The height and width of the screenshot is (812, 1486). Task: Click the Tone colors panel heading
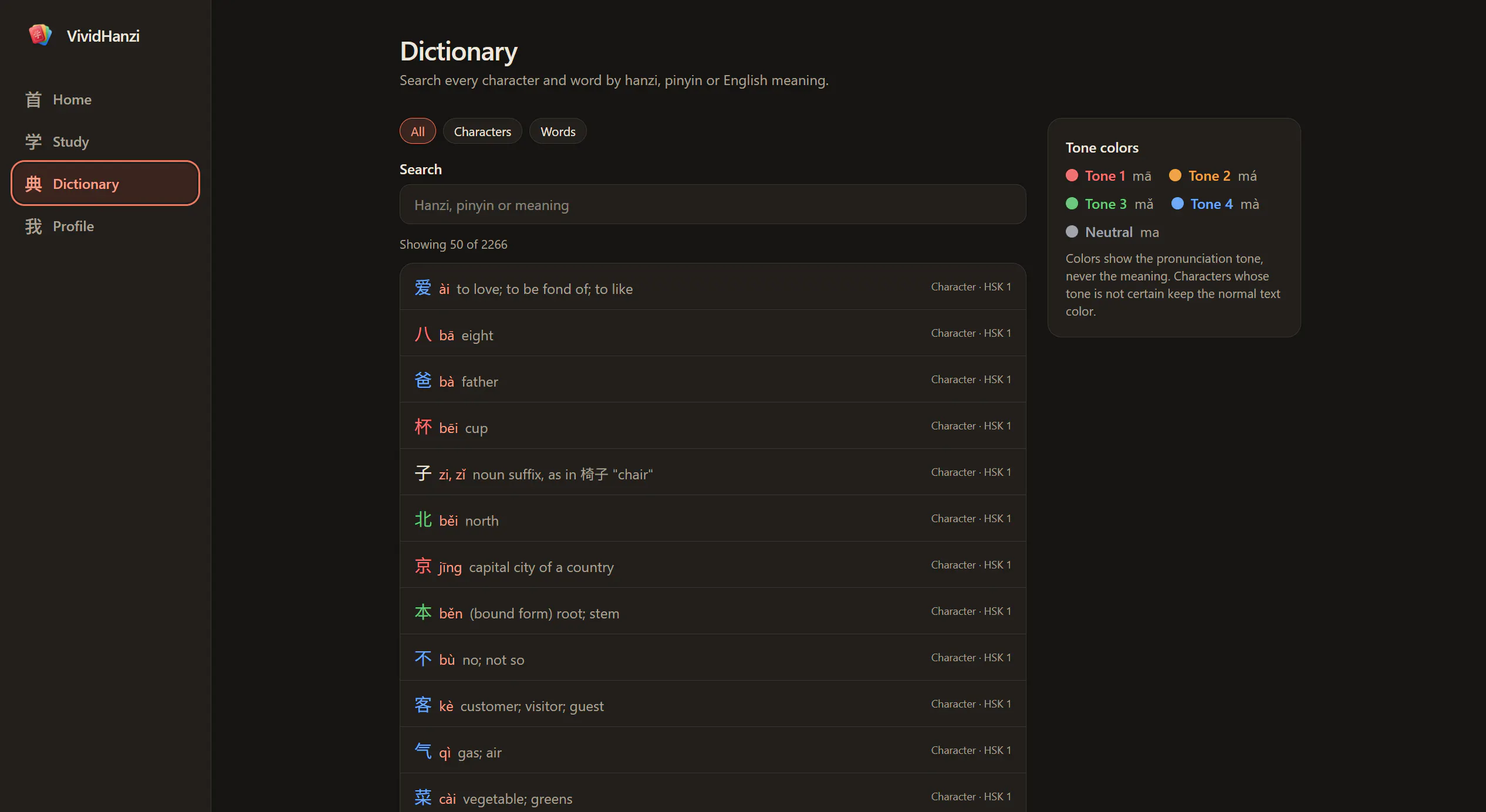(x=1102, y=148)
